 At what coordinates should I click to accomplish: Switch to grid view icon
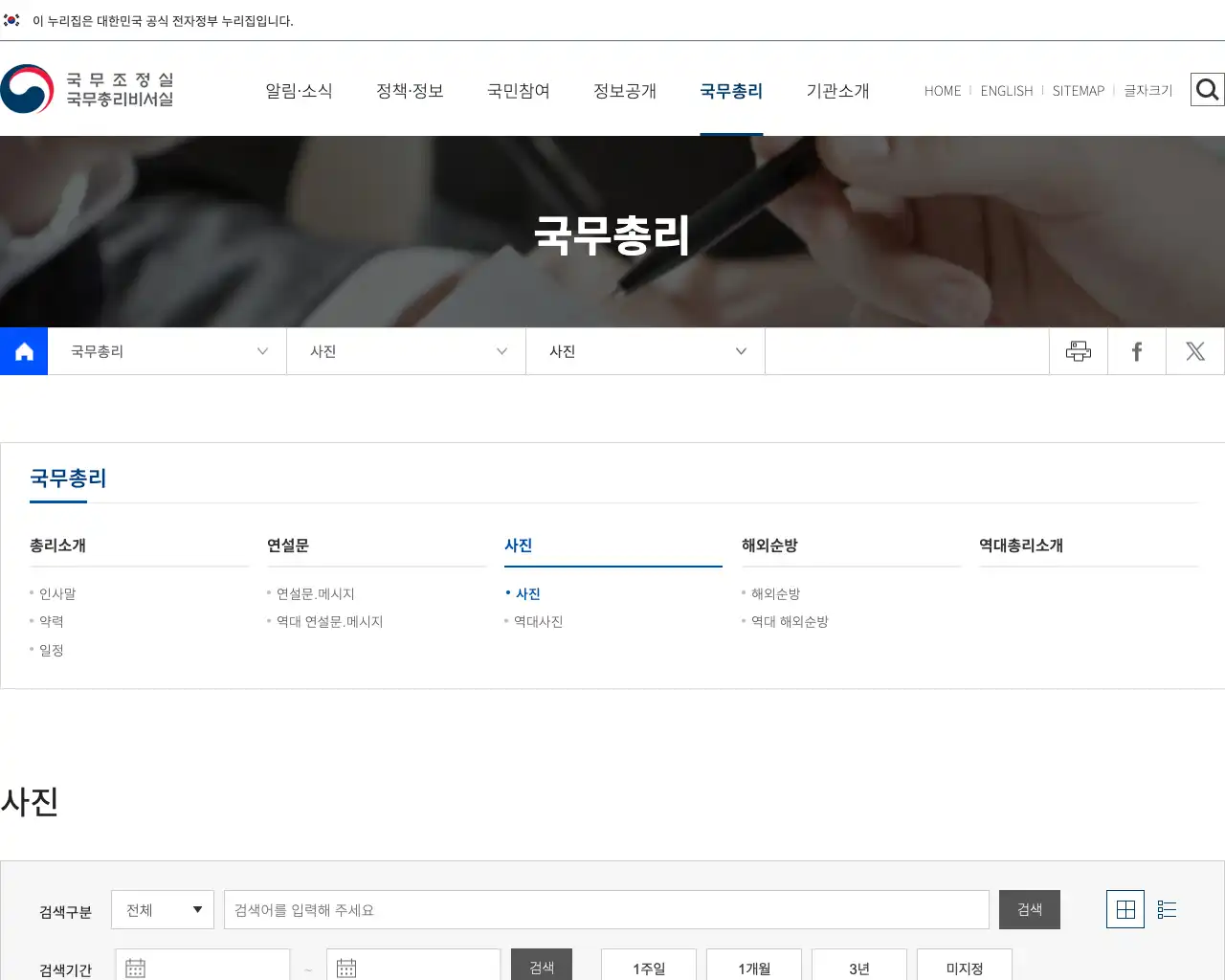tap(1125, 909)
